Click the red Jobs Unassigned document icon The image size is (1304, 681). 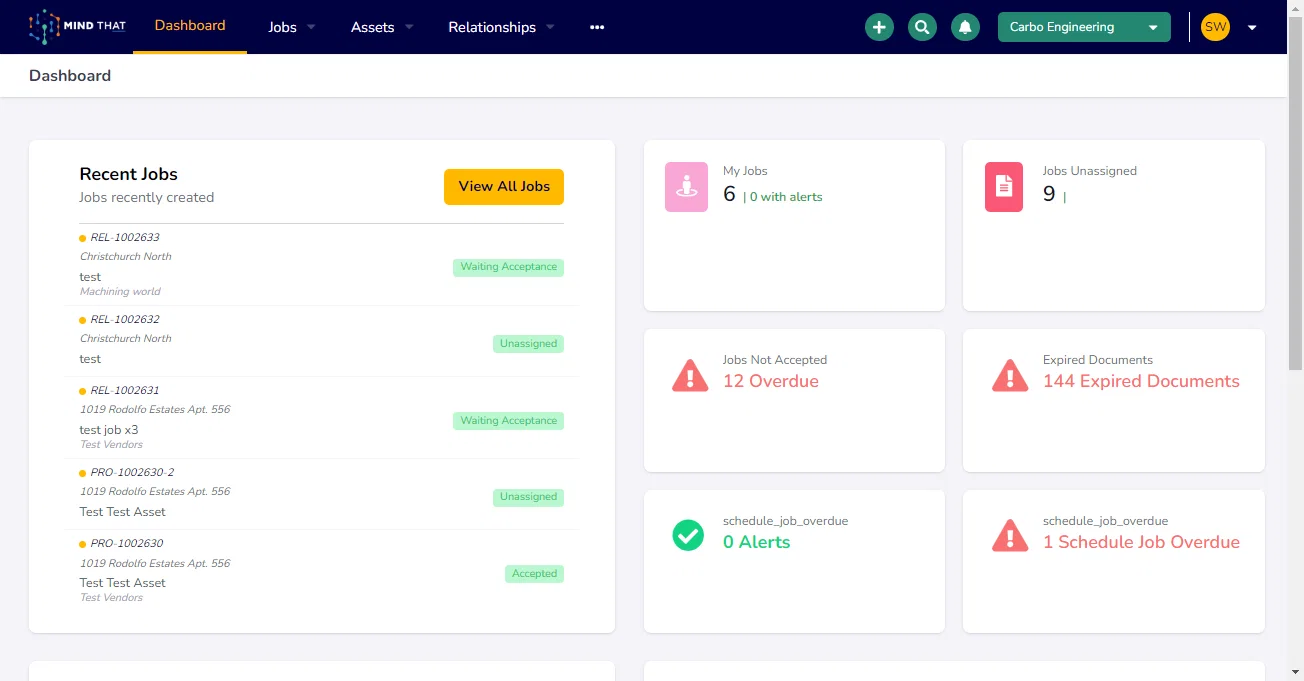(1004, 187)
